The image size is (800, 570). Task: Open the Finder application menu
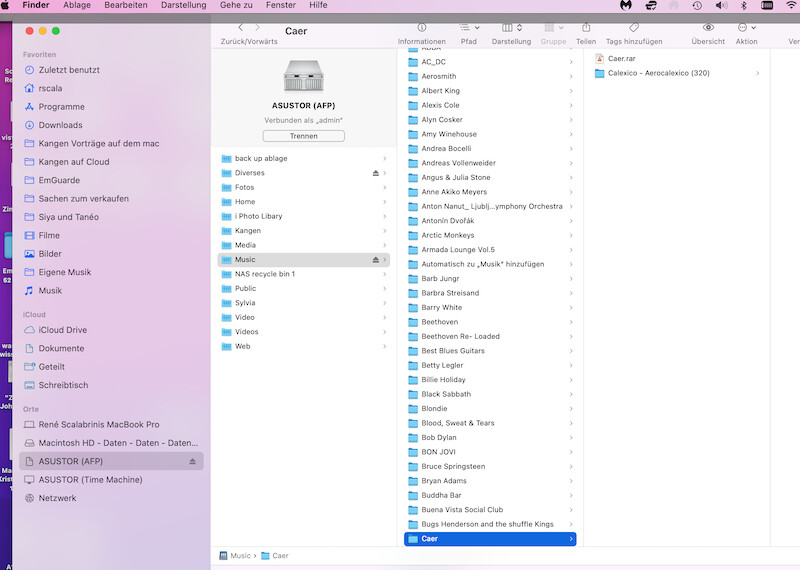[36, 5]
